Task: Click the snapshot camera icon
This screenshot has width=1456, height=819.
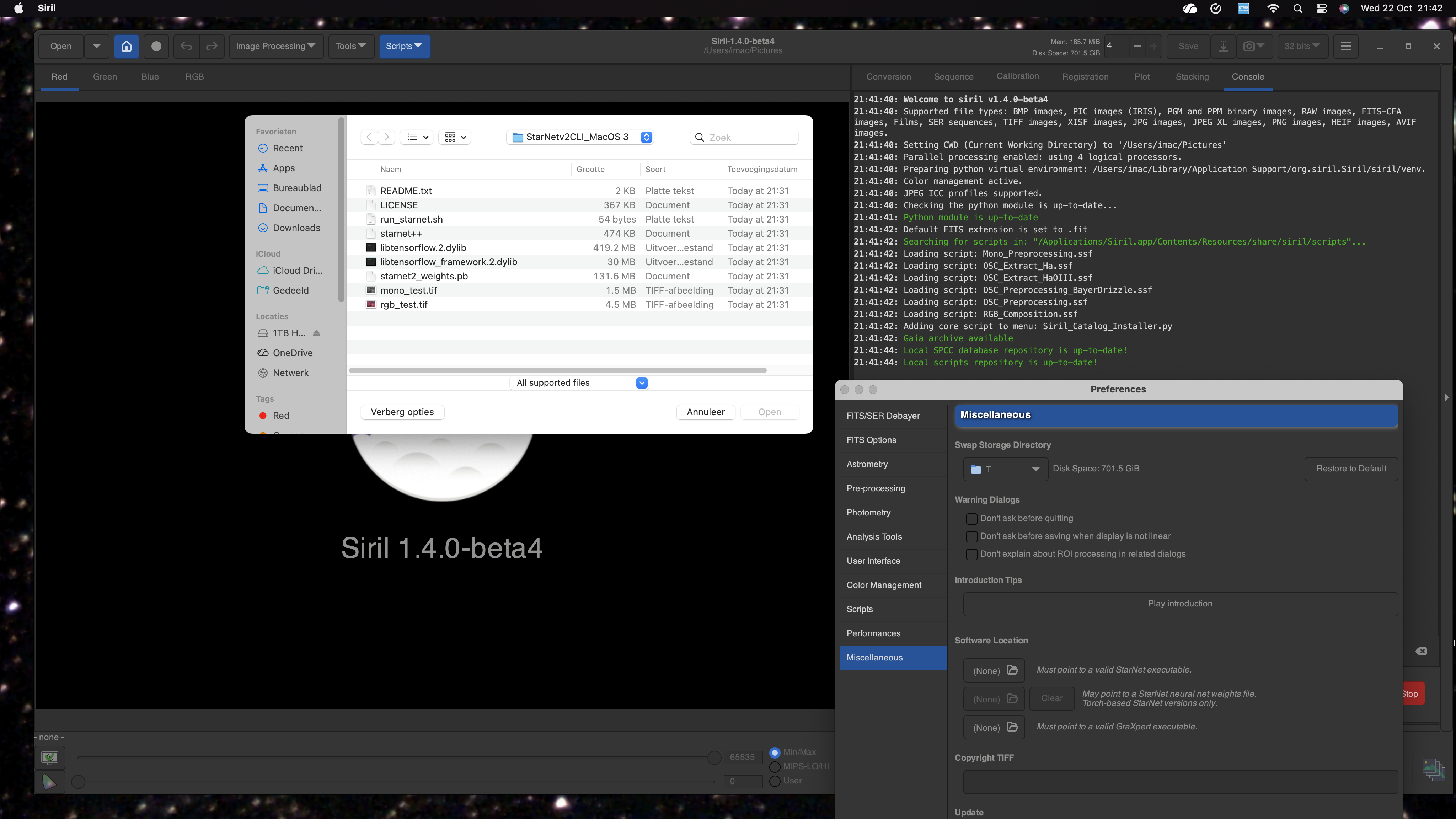Action: pos(1248,46)
